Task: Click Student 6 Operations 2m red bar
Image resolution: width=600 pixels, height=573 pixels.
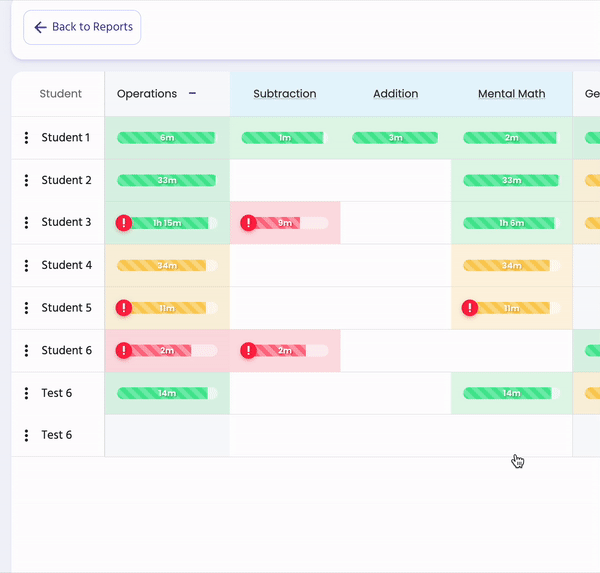Action: tap(167, 350)
